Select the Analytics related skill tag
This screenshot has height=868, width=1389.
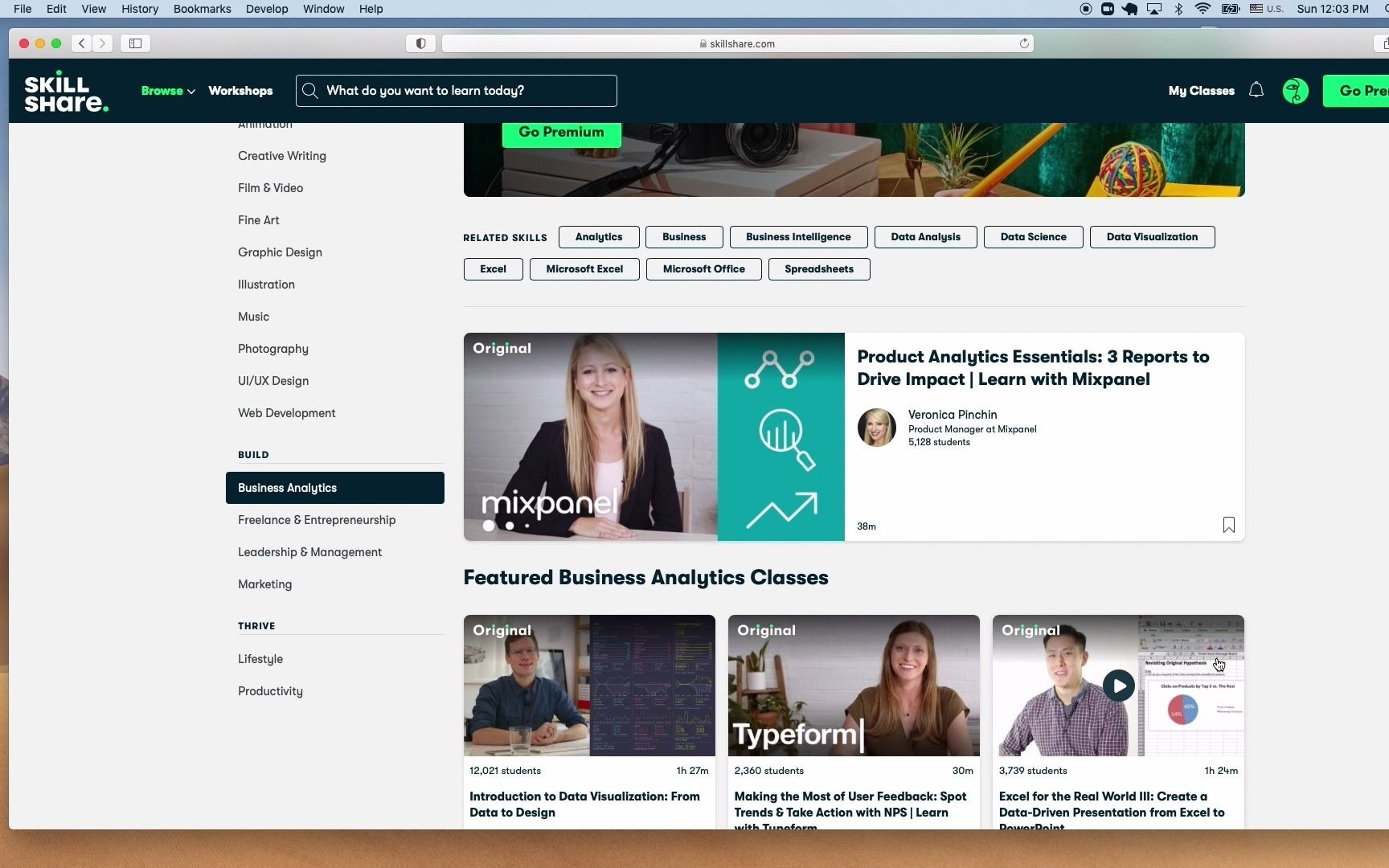point(599,237)
